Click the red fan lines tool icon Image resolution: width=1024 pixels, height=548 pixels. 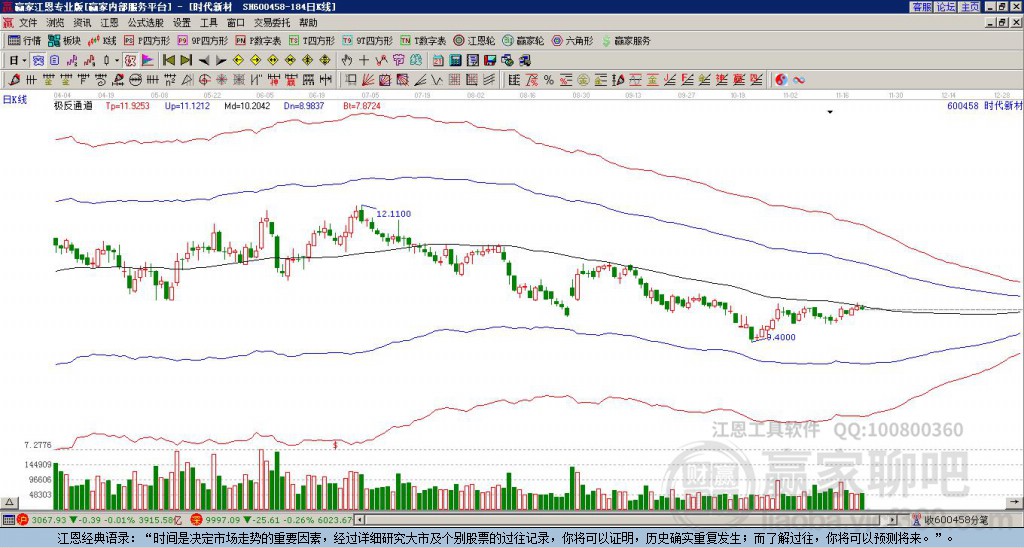point(368,80)
